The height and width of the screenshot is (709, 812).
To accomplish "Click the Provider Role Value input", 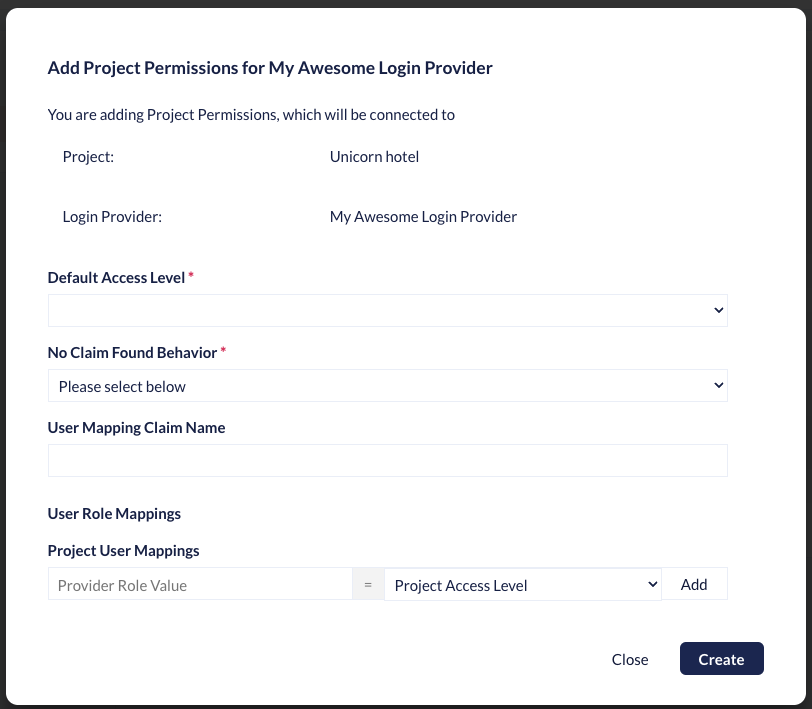I will coord(200,585).
